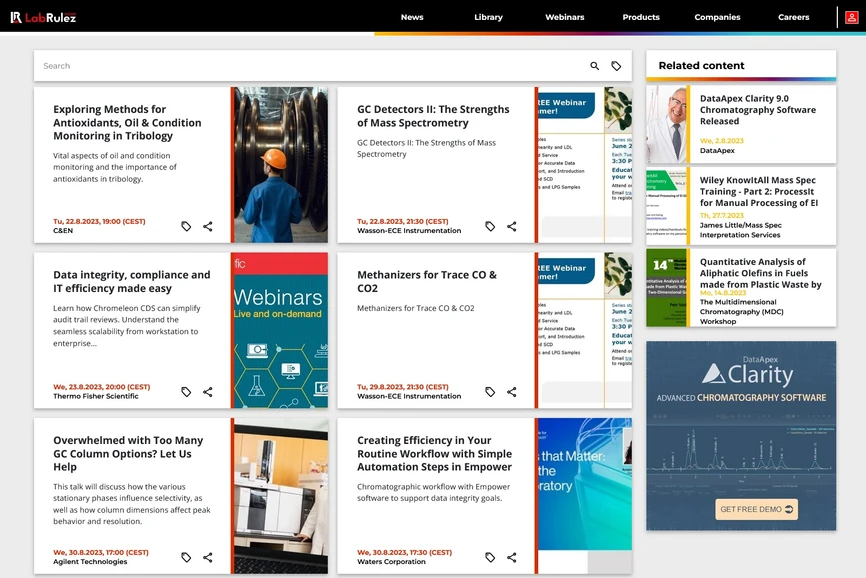Share the Data integrity webinar

point(208,392)
